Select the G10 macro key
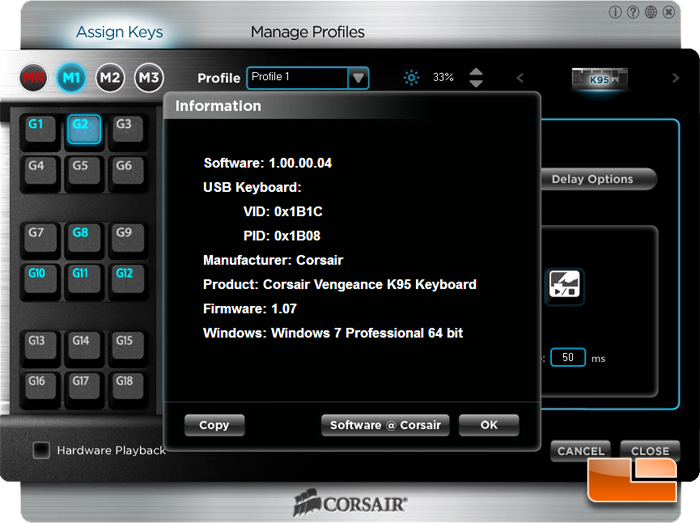Image resolution: width=700 pixels, height=523 pixels. [x=40, y=278]
